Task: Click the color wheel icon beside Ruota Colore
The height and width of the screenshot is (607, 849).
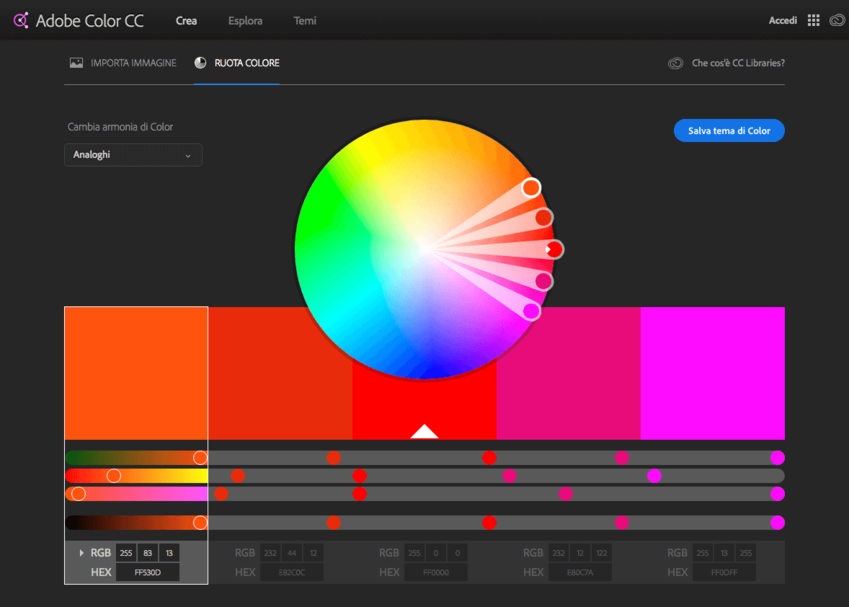Action: pyautogui.click(x=200, y=63)
